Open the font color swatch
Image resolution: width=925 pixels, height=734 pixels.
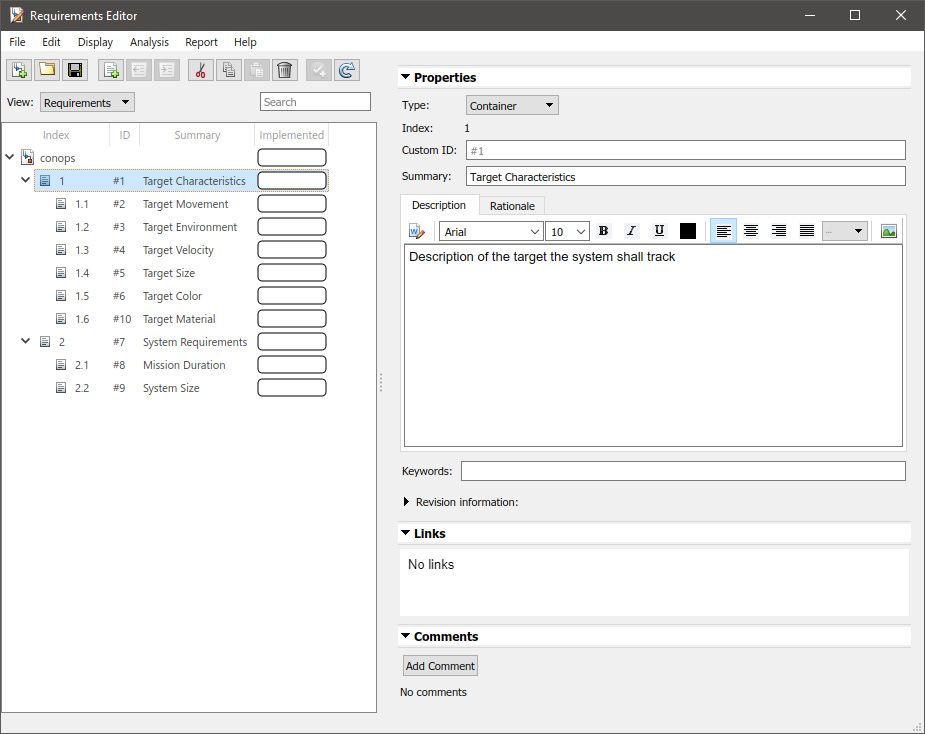687,230
